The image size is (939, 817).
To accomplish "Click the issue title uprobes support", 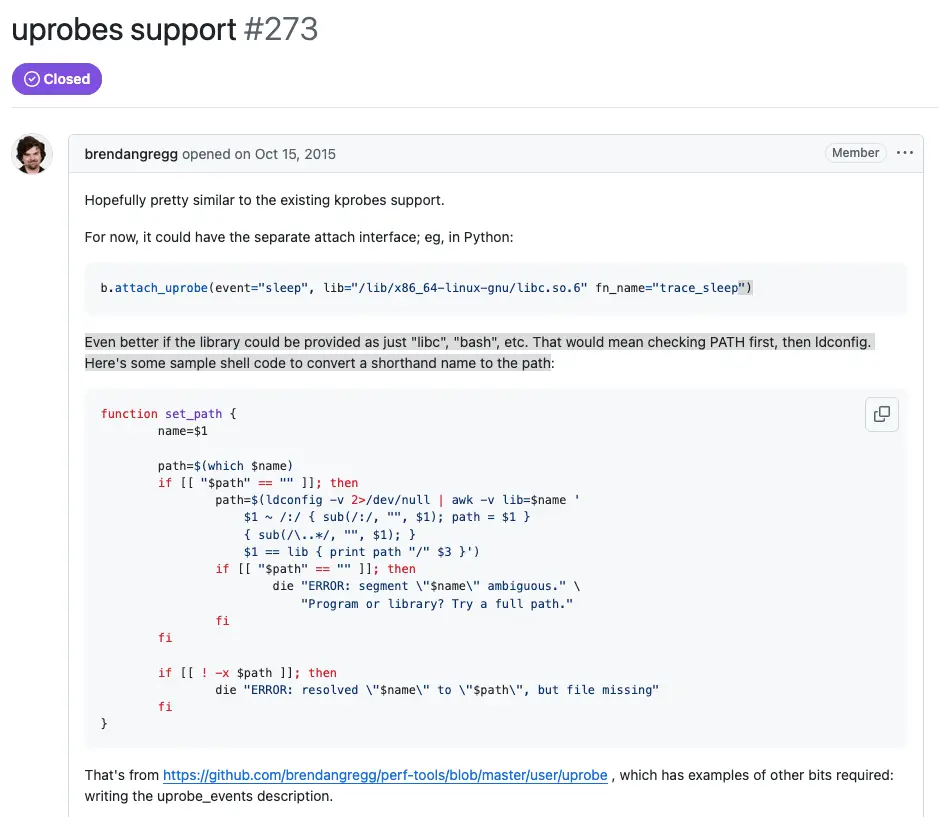I will pyautogui.click(x=124, y=29).
